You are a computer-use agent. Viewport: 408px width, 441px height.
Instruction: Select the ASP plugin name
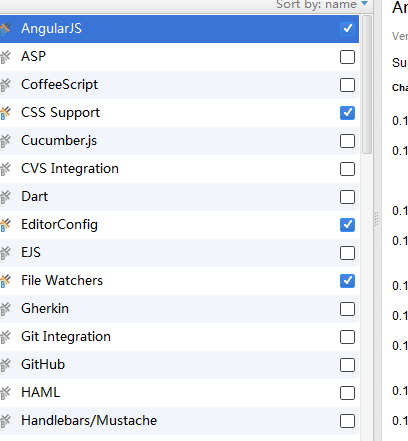coord(33,56)
